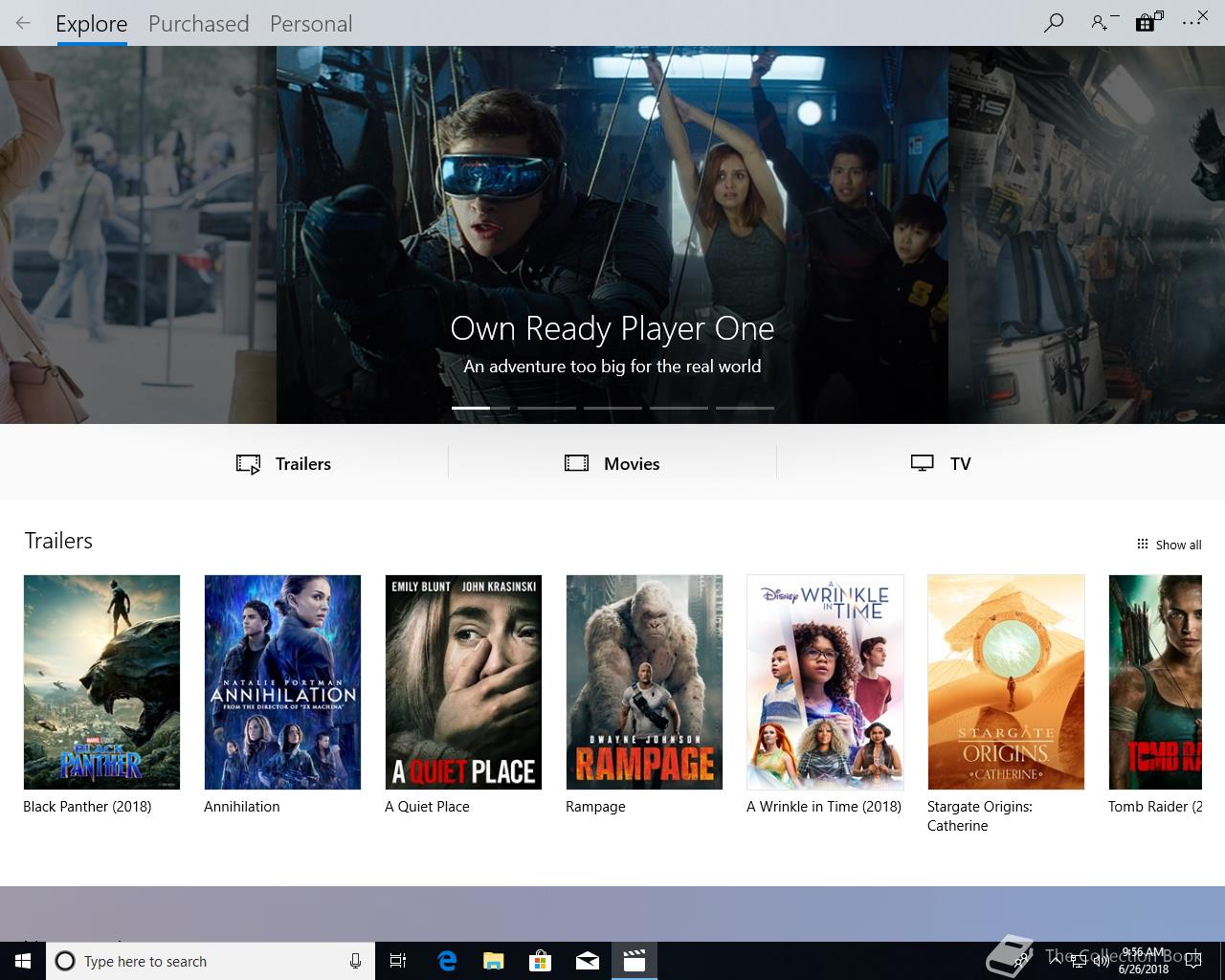
Task: Click the next hero slide on right
Action: point(1086,234)
